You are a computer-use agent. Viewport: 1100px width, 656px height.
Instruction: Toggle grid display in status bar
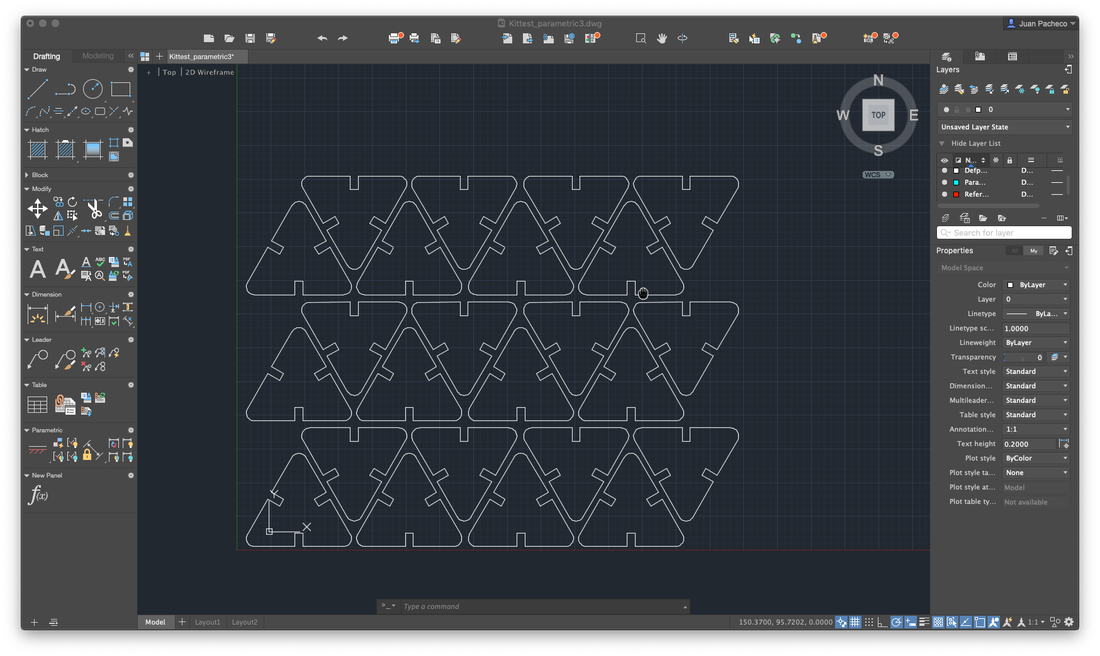[855, 622]
